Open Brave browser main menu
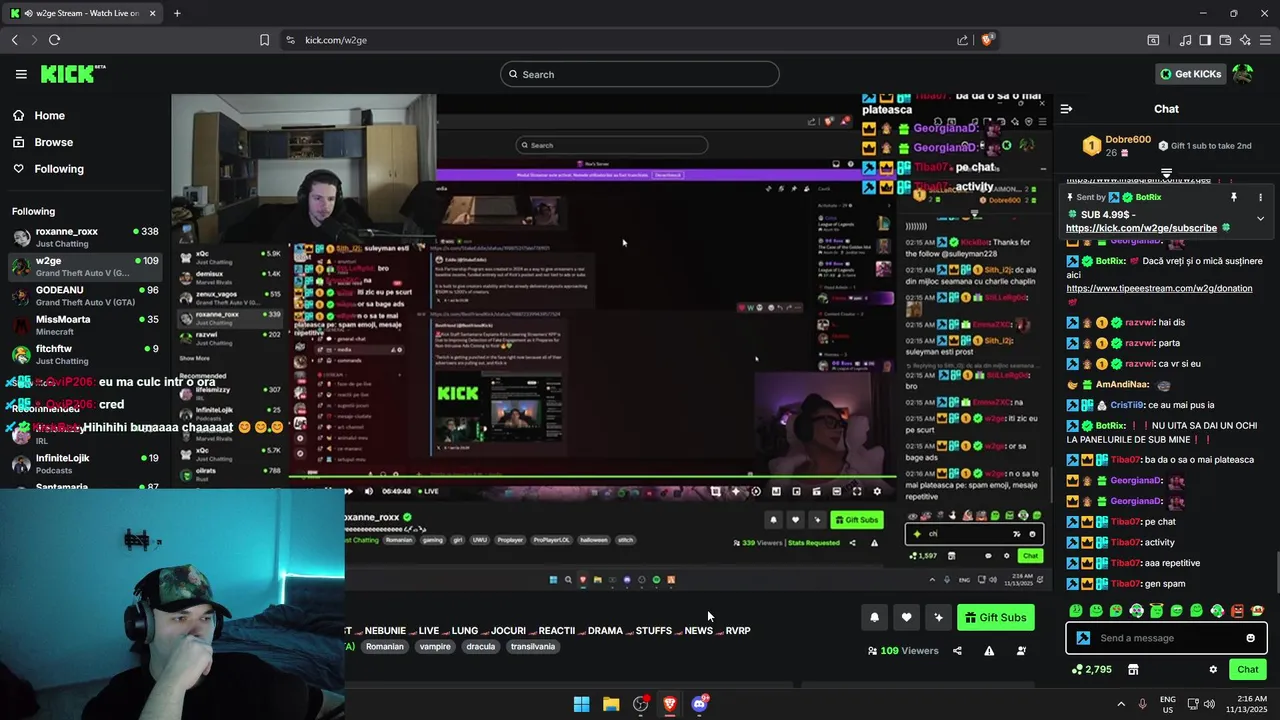1280x720 pixels. coord(1265,40)
